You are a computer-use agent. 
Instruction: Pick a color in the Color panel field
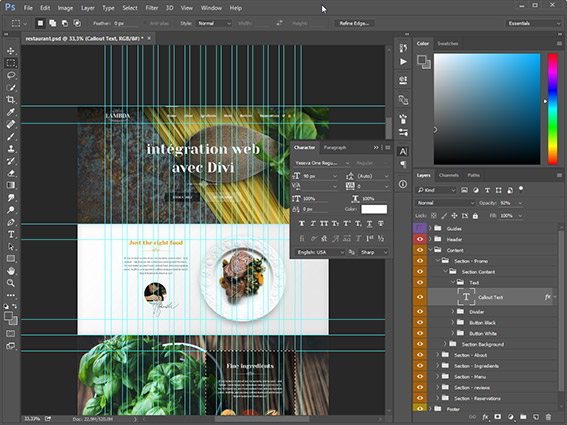point(487,109)
